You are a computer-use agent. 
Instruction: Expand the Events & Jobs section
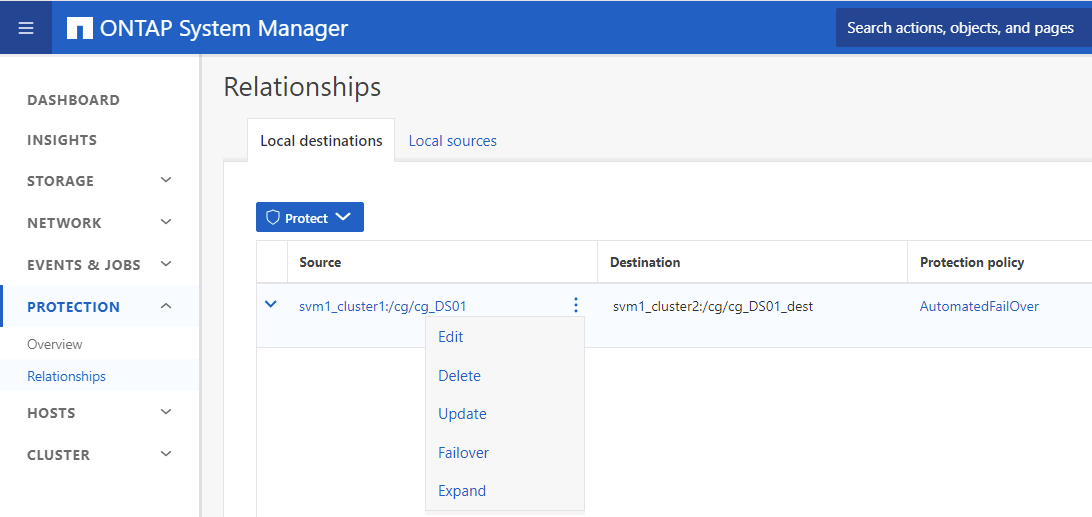[x=166, y=265]
